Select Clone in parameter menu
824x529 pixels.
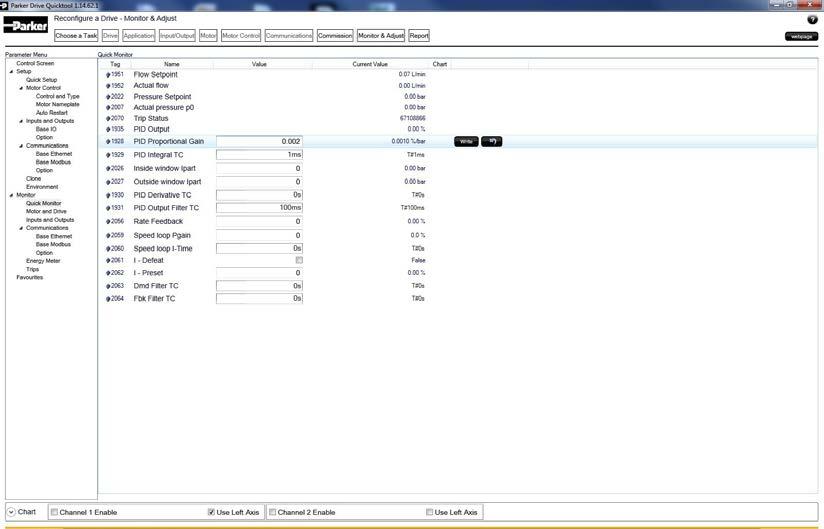point(33,179)
